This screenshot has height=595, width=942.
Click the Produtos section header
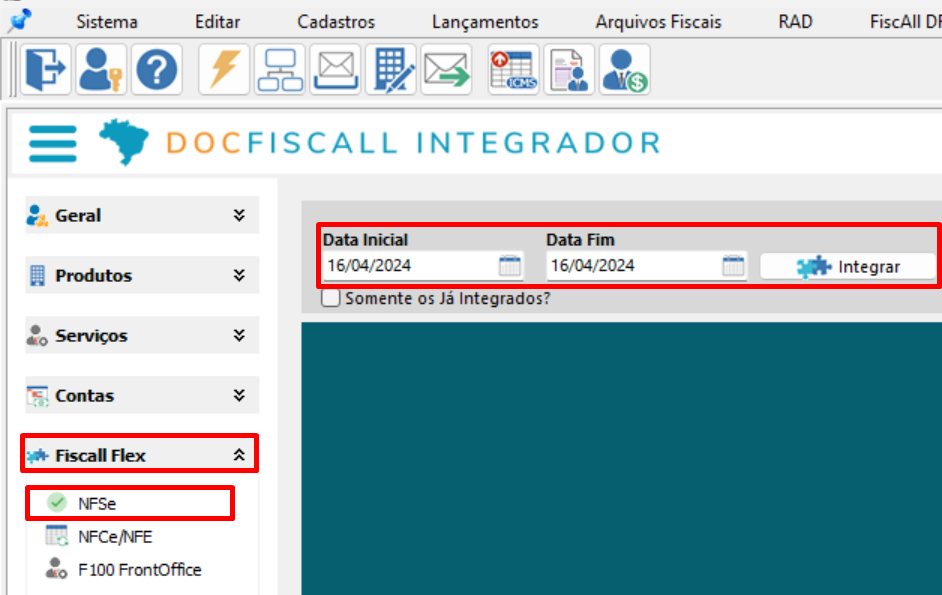click(x=142, y=275)
